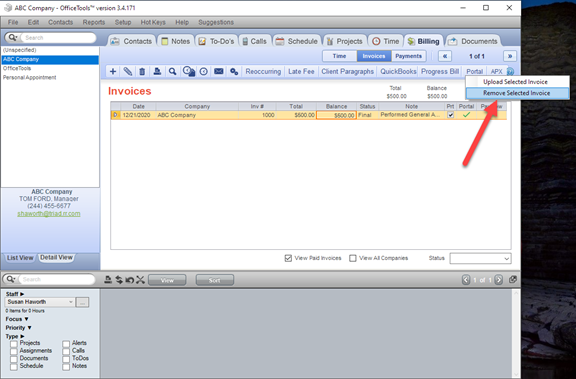Click the swap arrows icon in bottom toolbar
The height and width of the screenshot is (379, 576).
pyautogui.click(x=119, y=280)
